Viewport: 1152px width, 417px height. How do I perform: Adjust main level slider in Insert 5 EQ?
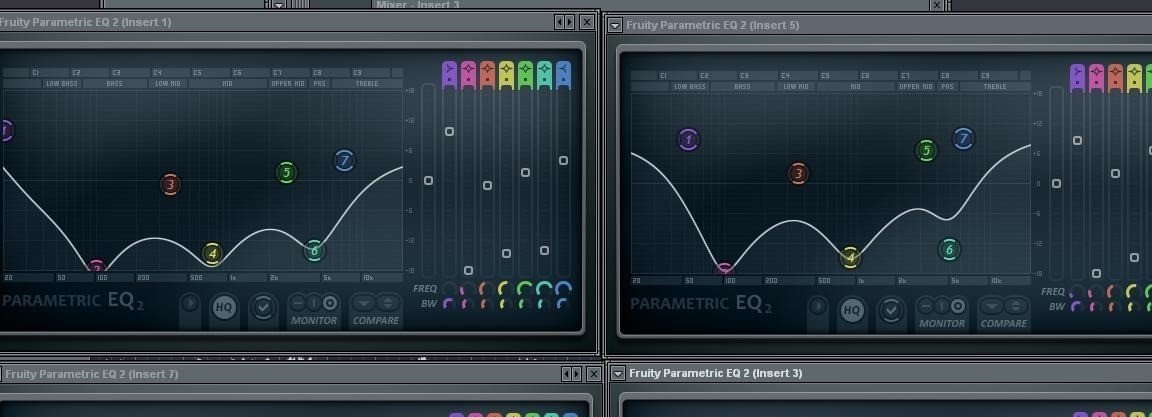1056,184
